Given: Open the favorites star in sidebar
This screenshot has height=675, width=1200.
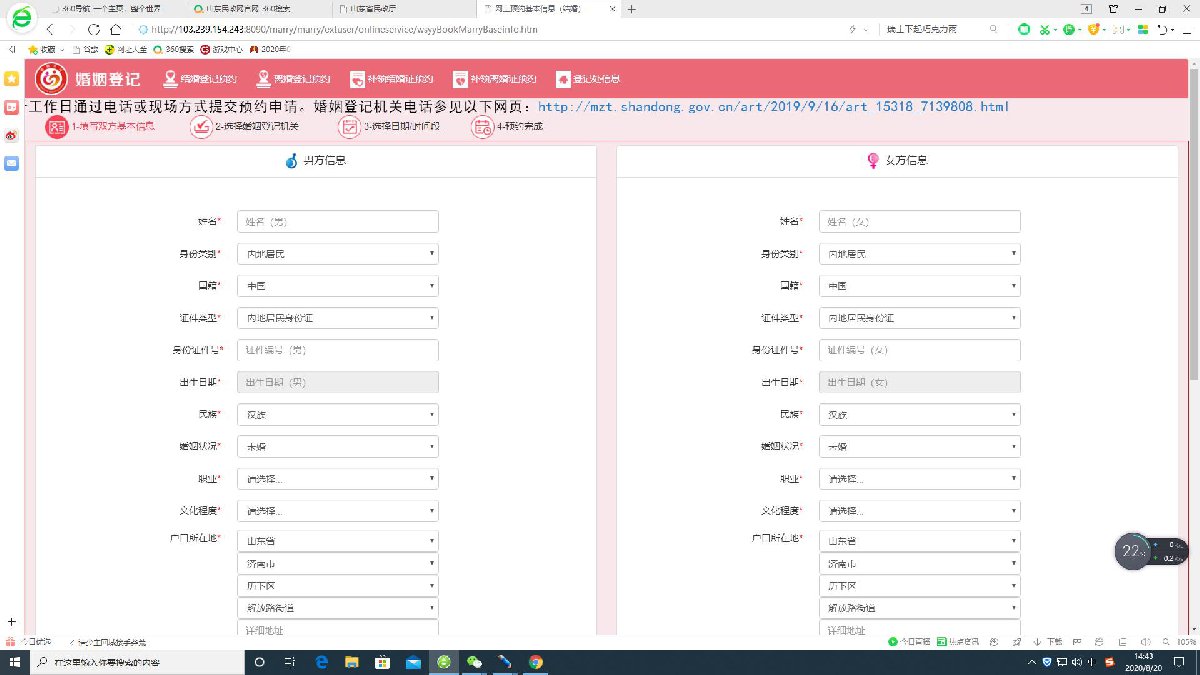Looking at the screenshot, I should coord(11,78).
